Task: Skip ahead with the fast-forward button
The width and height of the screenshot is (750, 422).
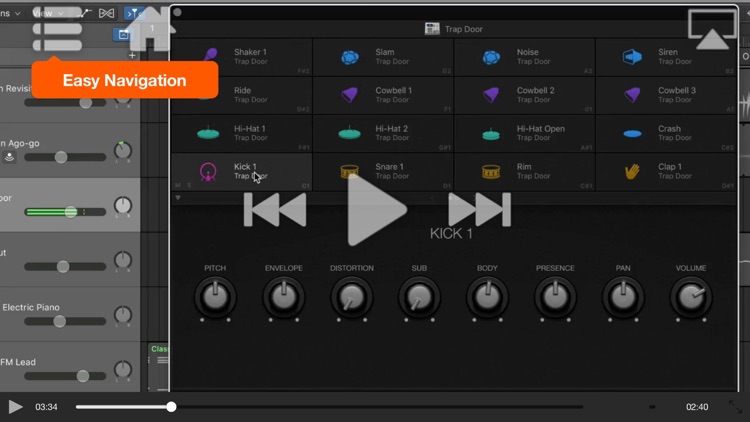Action: pos(480,210)
